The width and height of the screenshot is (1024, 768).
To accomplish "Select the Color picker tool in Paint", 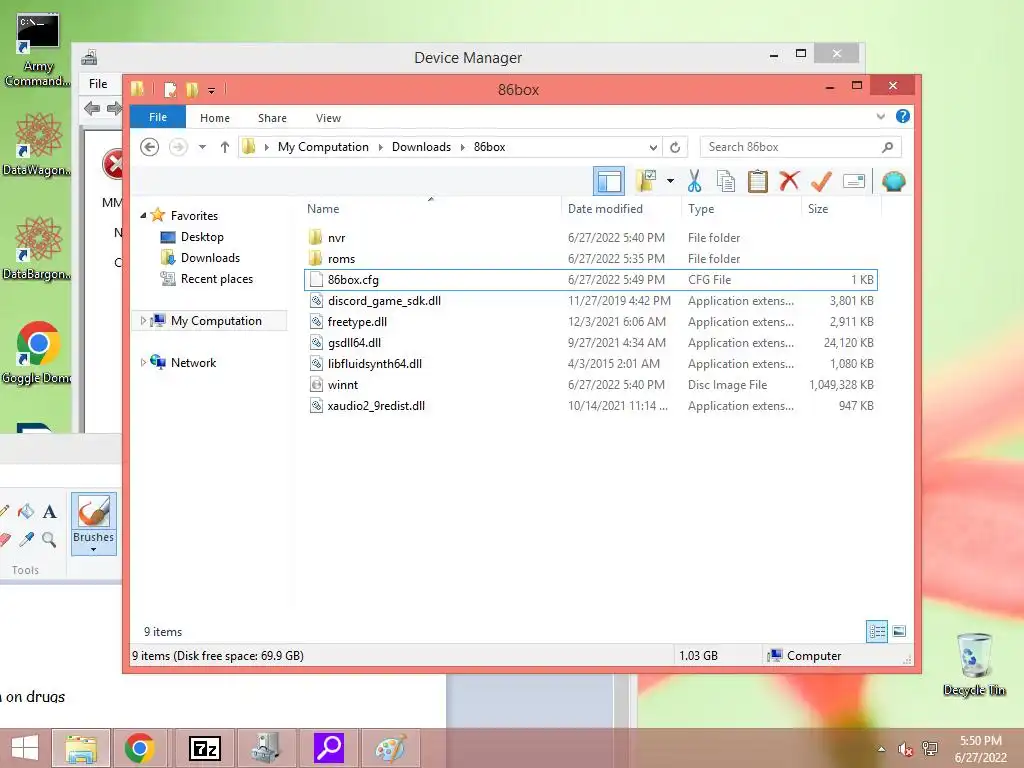I will (x=27, y=539).
